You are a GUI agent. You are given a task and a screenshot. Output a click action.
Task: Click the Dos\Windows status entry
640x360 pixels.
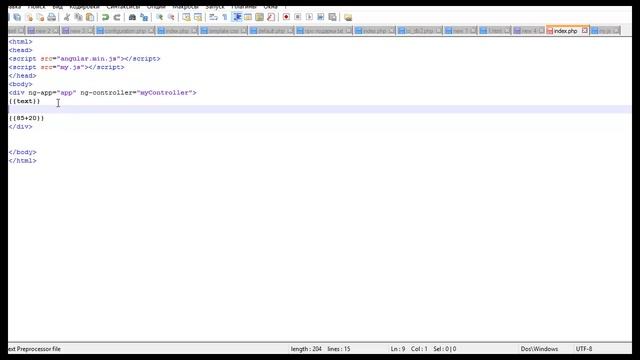click(x=539, y=349)
